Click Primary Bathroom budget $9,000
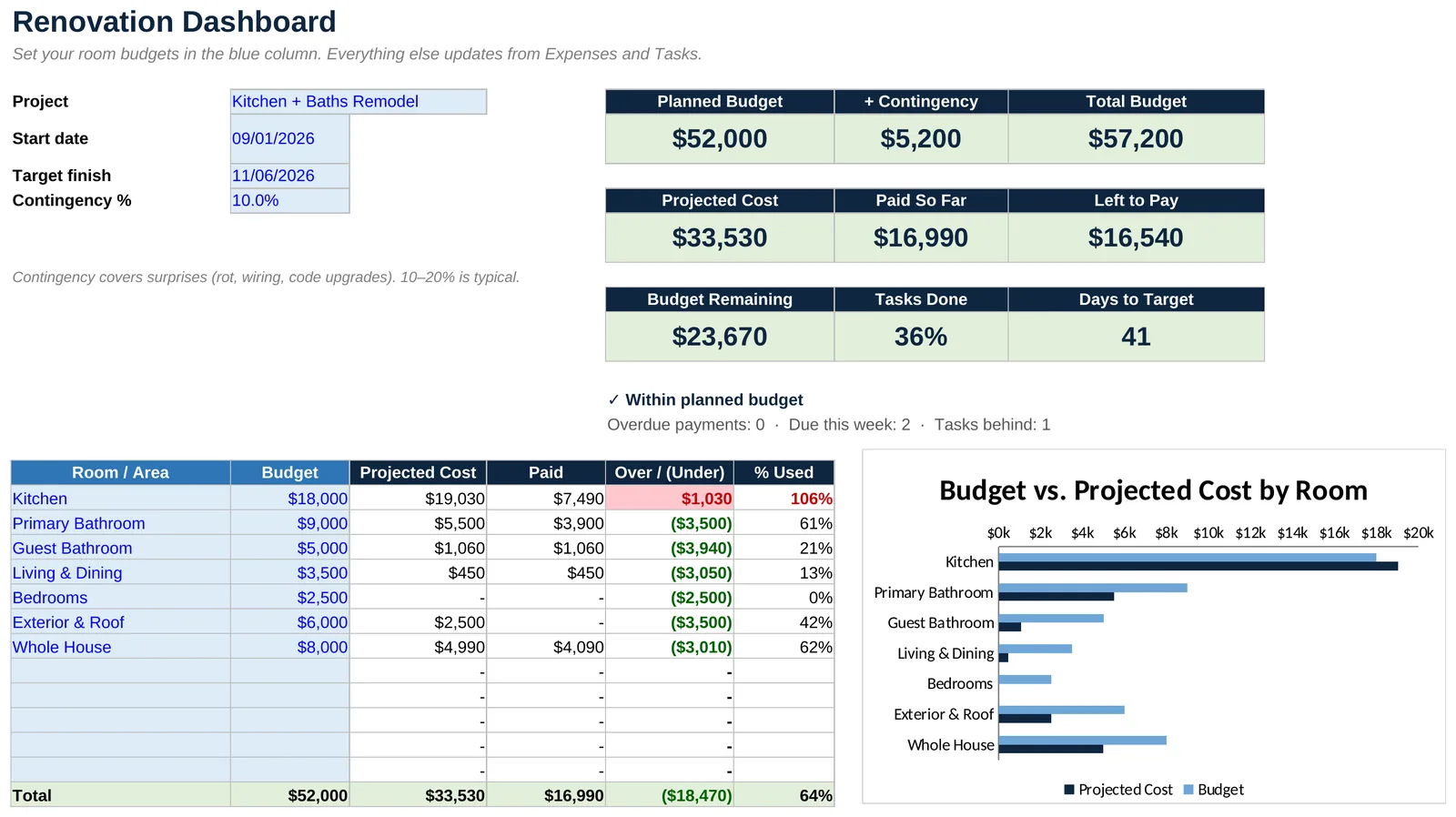 click(x=290, y=523)
